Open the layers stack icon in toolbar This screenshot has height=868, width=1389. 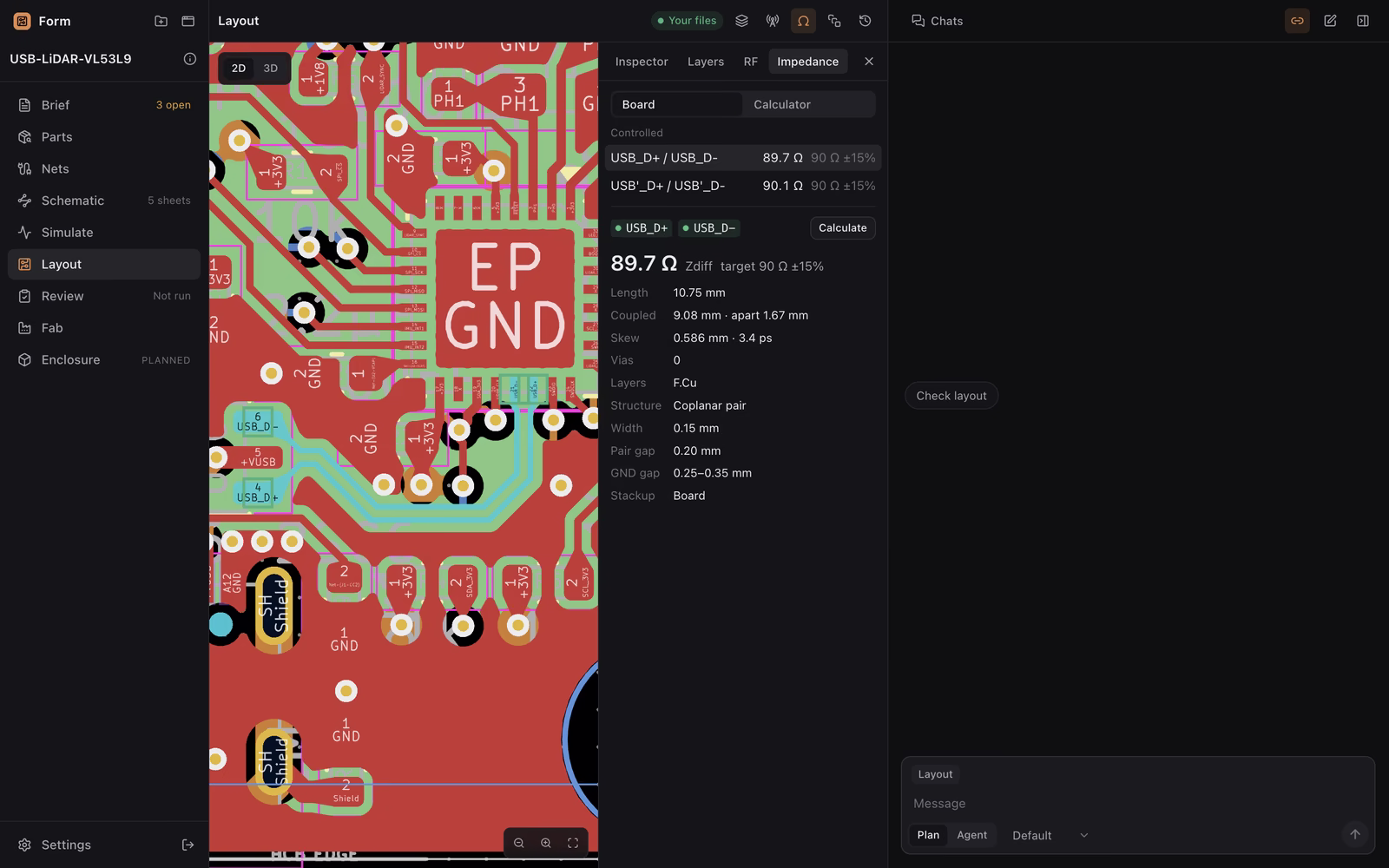click(741, 21)
